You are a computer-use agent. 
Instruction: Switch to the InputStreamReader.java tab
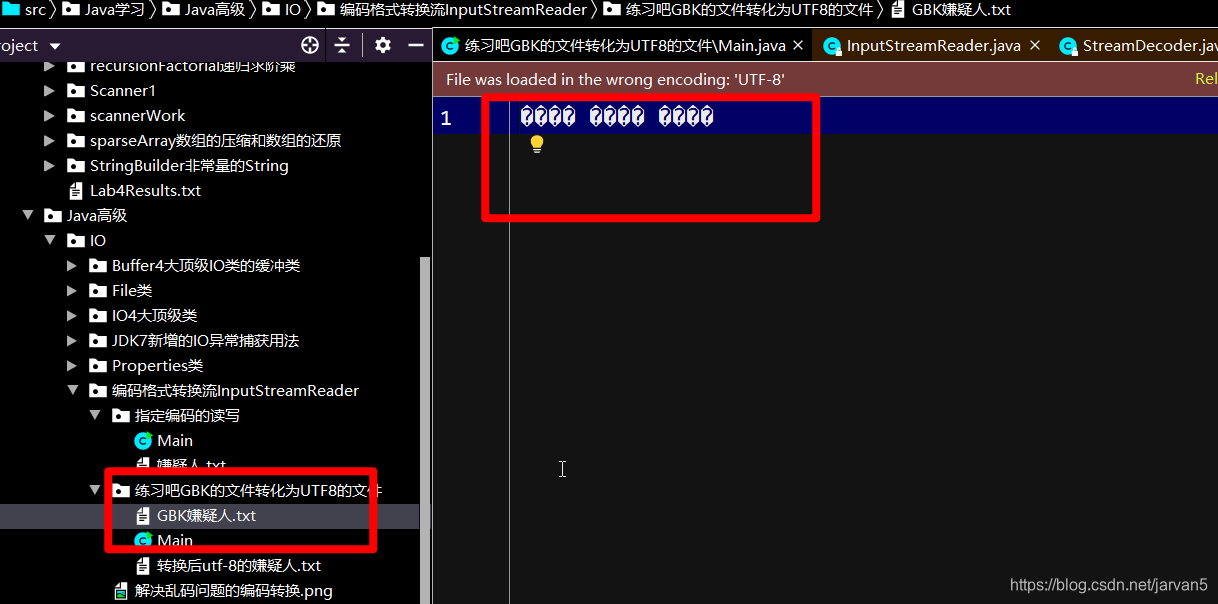[934, 46]
